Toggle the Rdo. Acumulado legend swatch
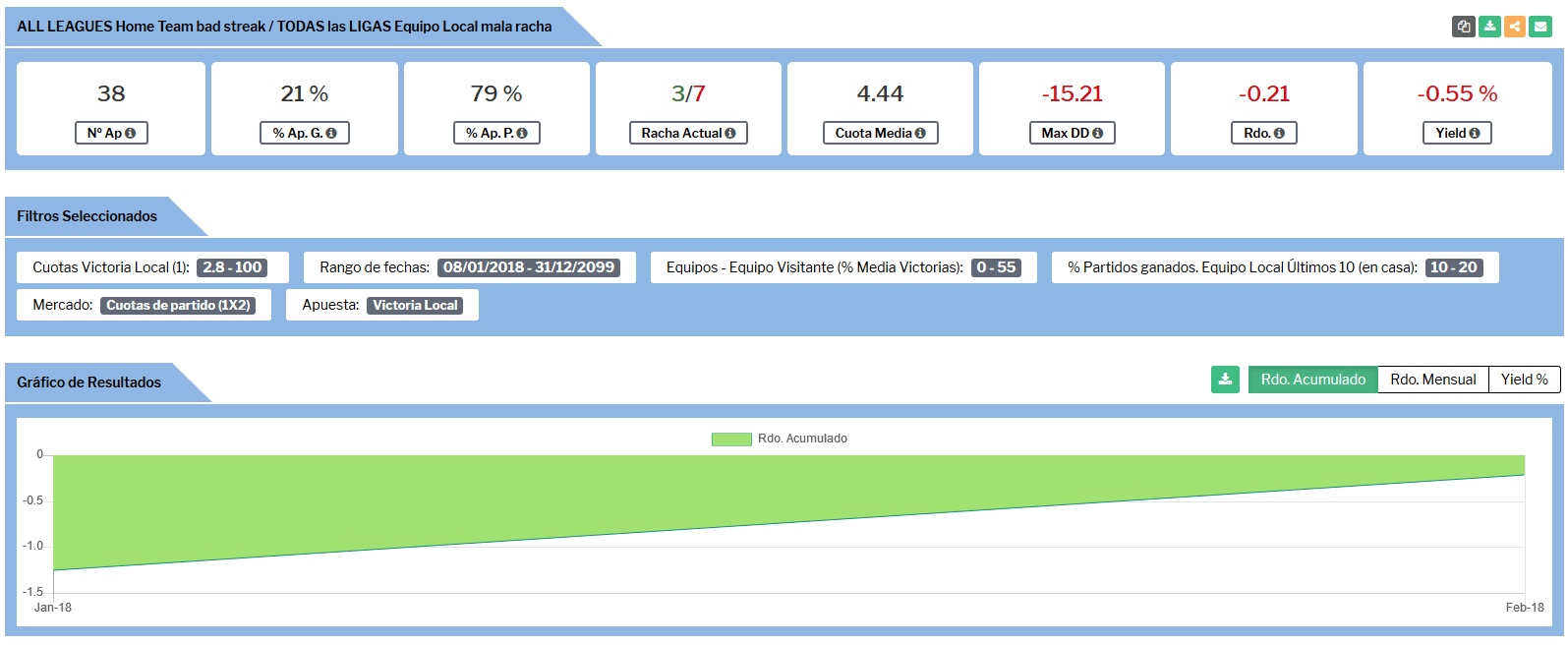The image size is (1568, 645). [730, 440]
